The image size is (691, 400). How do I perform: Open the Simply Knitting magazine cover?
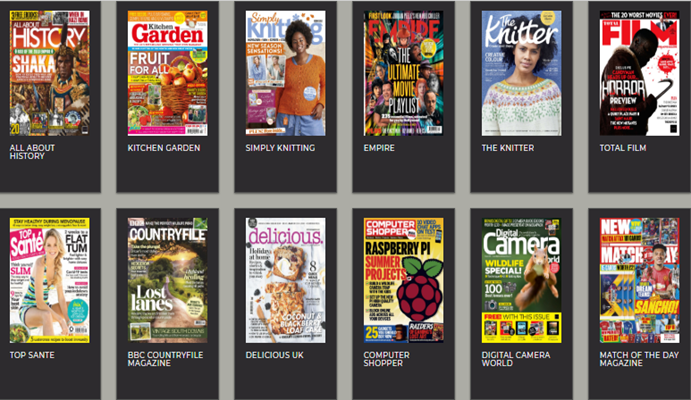(286, 73)
